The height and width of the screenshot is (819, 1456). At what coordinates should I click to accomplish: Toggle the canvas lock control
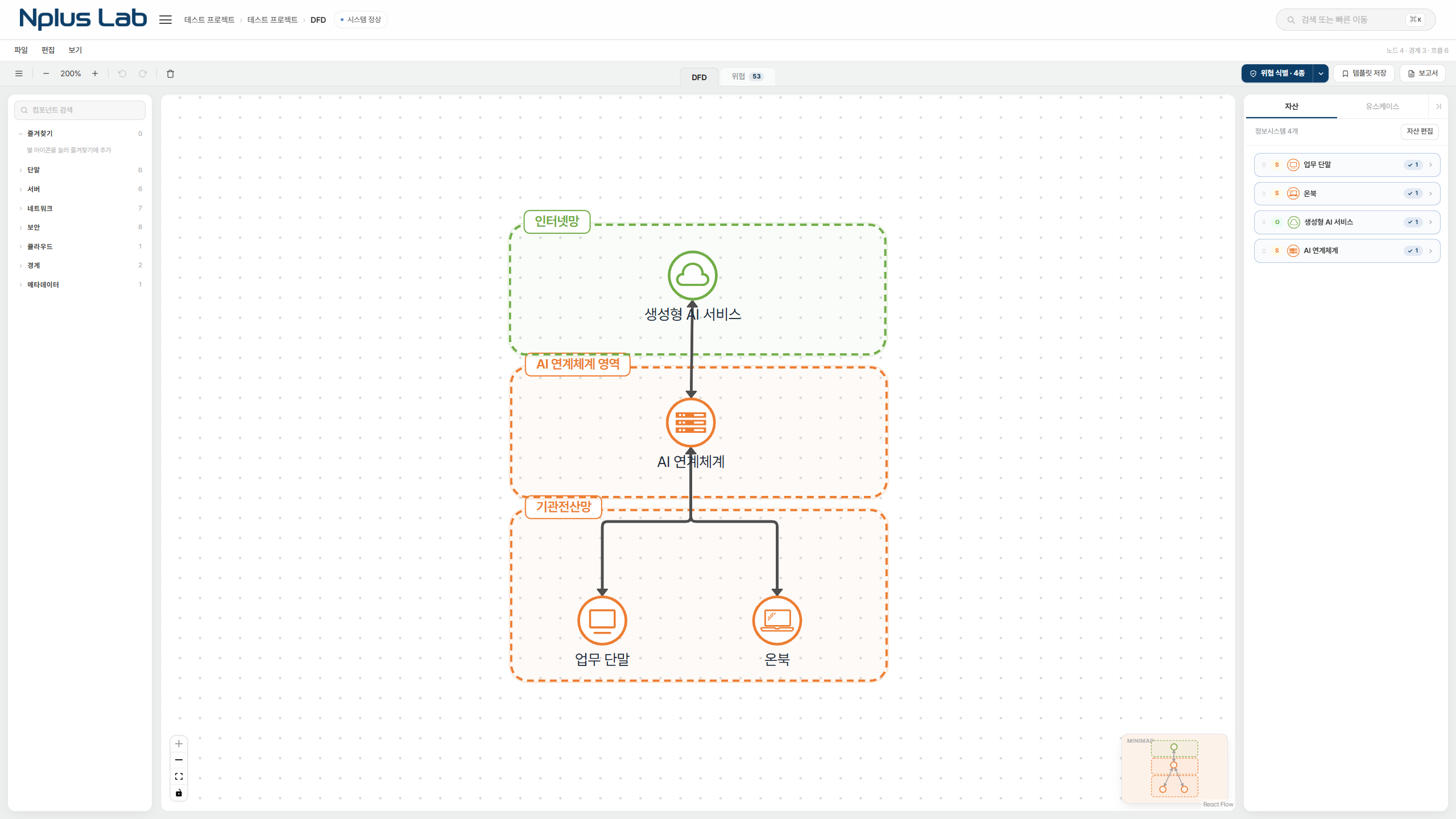[x=179, y=793]
